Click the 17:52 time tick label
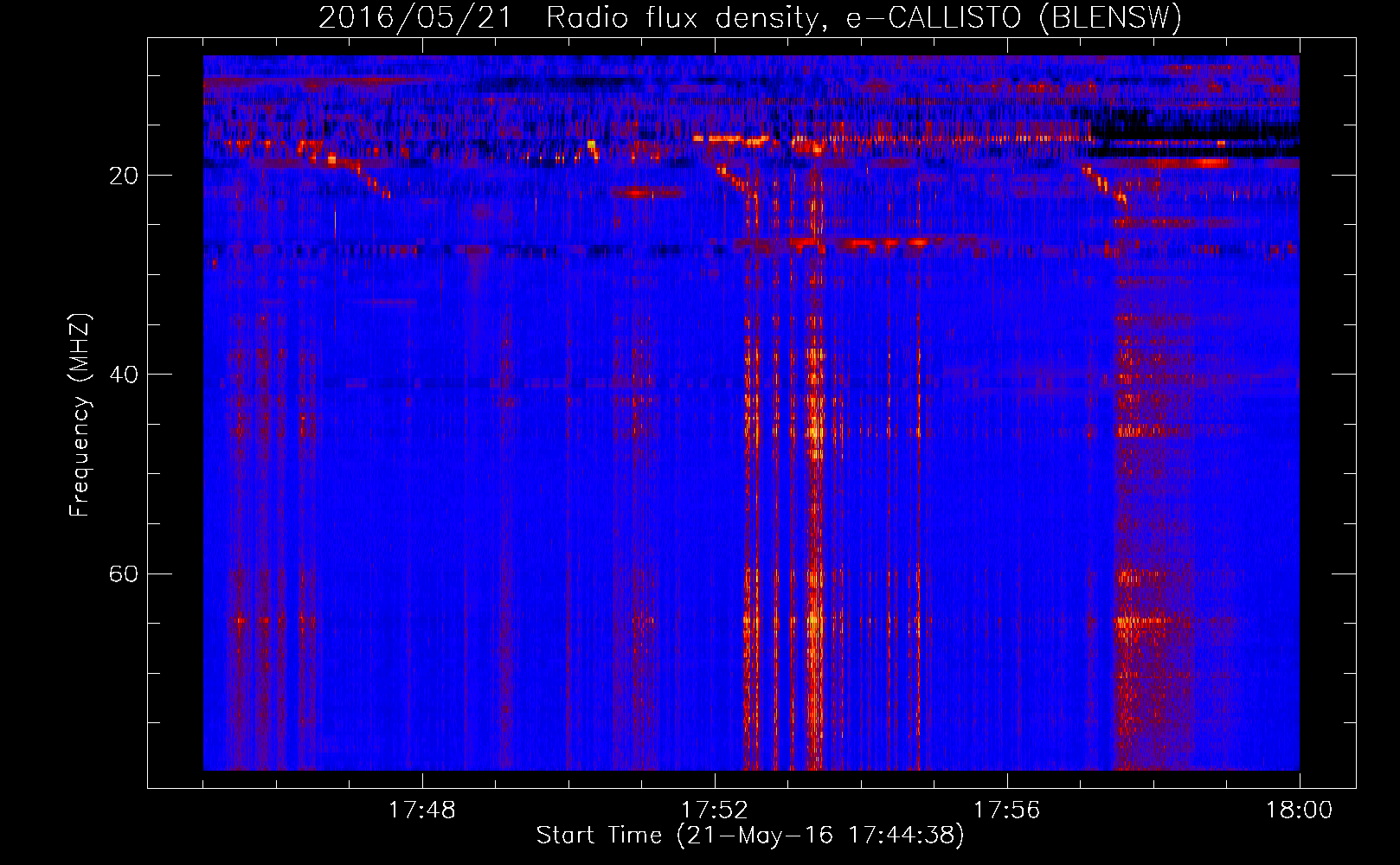This screenshot has width=1400, height=865. pyautogui.click(x=714, y=811)
